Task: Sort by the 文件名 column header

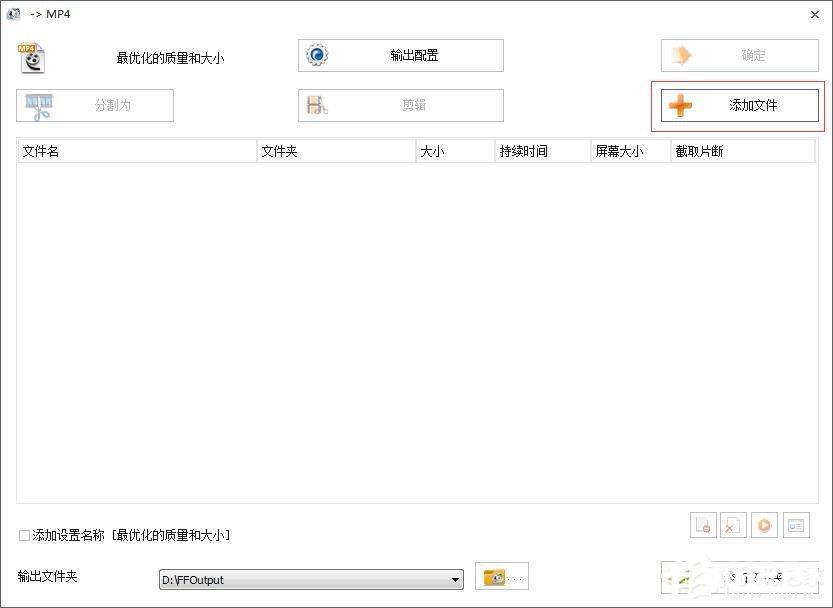Action: (137, 151)
